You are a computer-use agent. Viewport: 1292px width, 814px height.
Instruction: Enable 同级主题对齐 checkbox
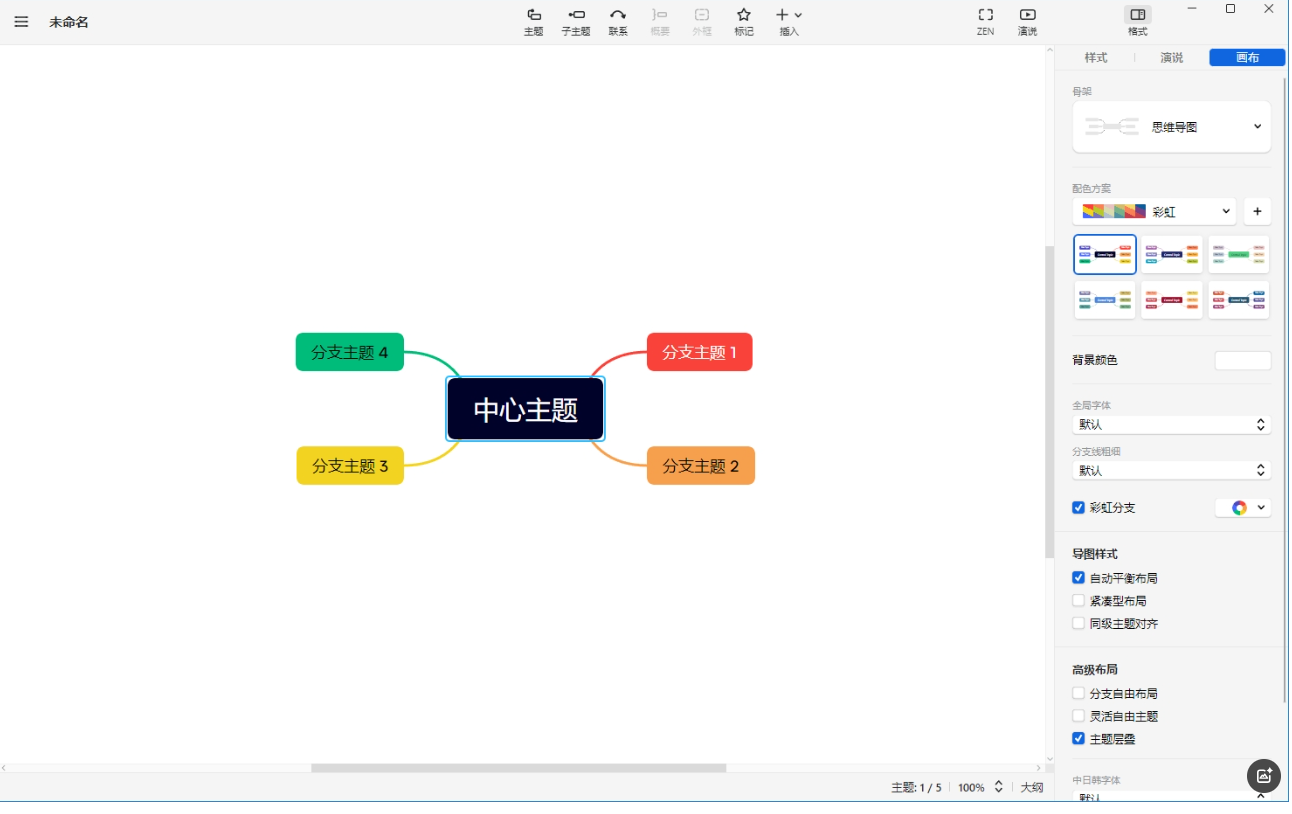[1078, 623]
